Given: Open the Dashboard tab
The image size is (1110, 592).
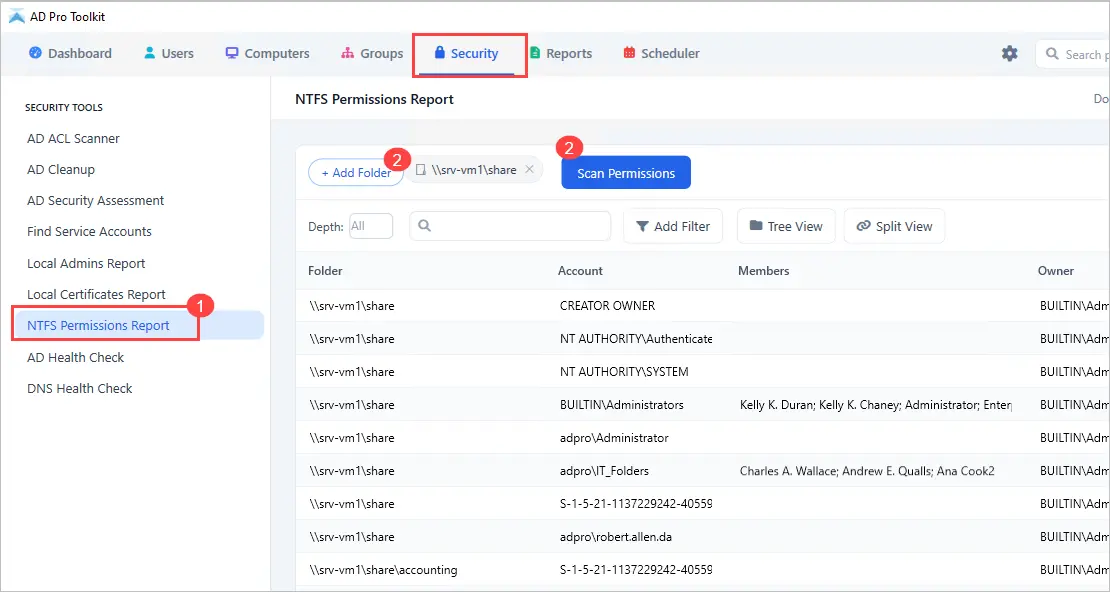Looking at the screenshot, I should [x=70, y=53].
